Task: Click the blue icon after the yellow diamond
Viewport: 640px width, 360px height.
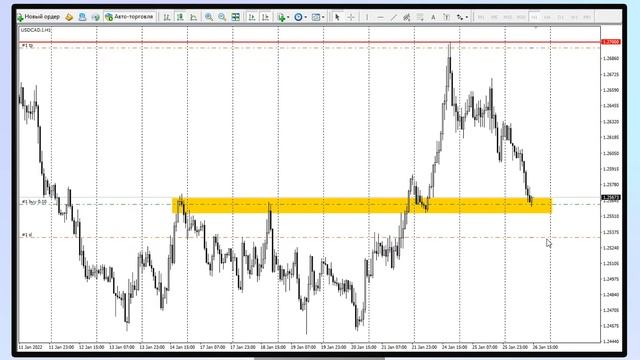Action: pyautogui.click(x=82, y=17)
